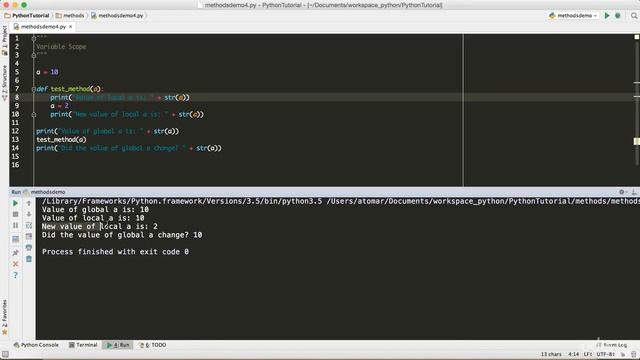Rerun methodsdemo with the Run panel's green arrow
This screenshot has width=640, height=360.
pyautogui.click(x=16, y=203)
